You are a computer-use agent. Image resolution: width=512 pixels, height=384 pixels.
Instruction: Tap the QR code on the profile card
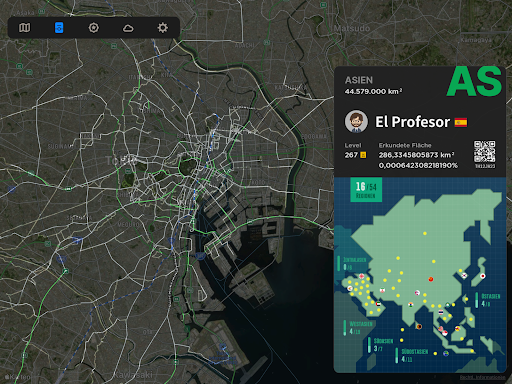coord(485,152)
